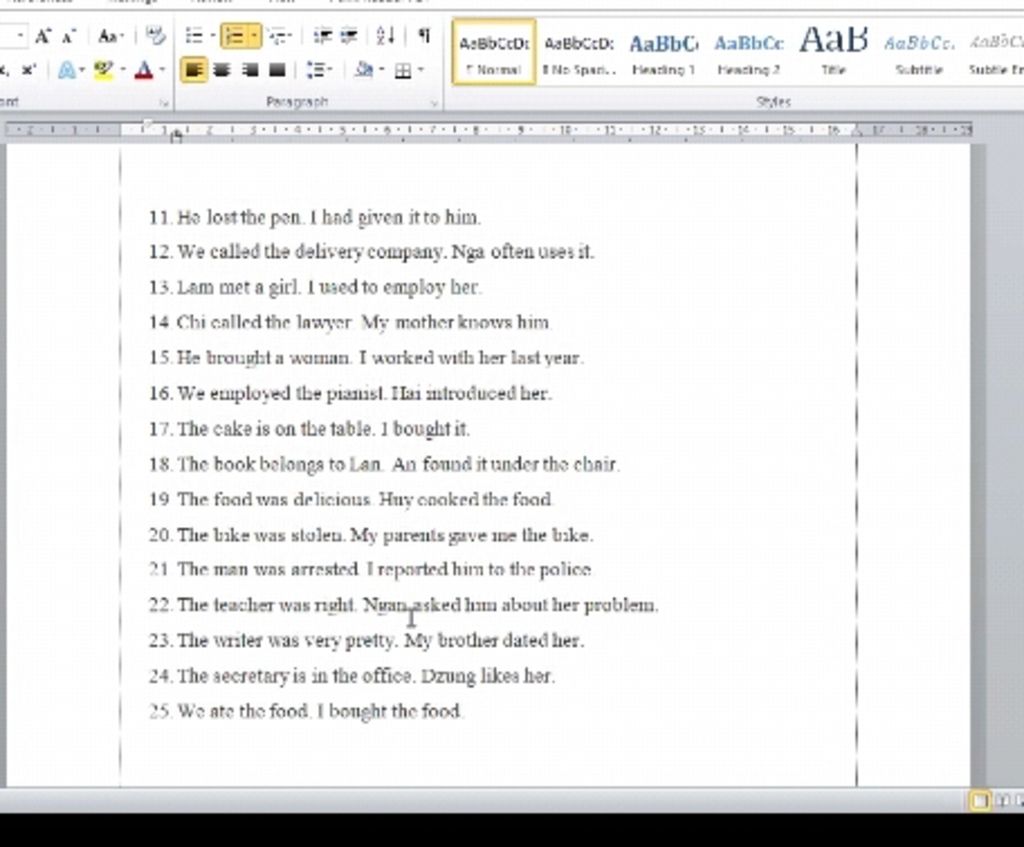Open line and paragraph spacing options
The image size is (1024, 847).
319,69
